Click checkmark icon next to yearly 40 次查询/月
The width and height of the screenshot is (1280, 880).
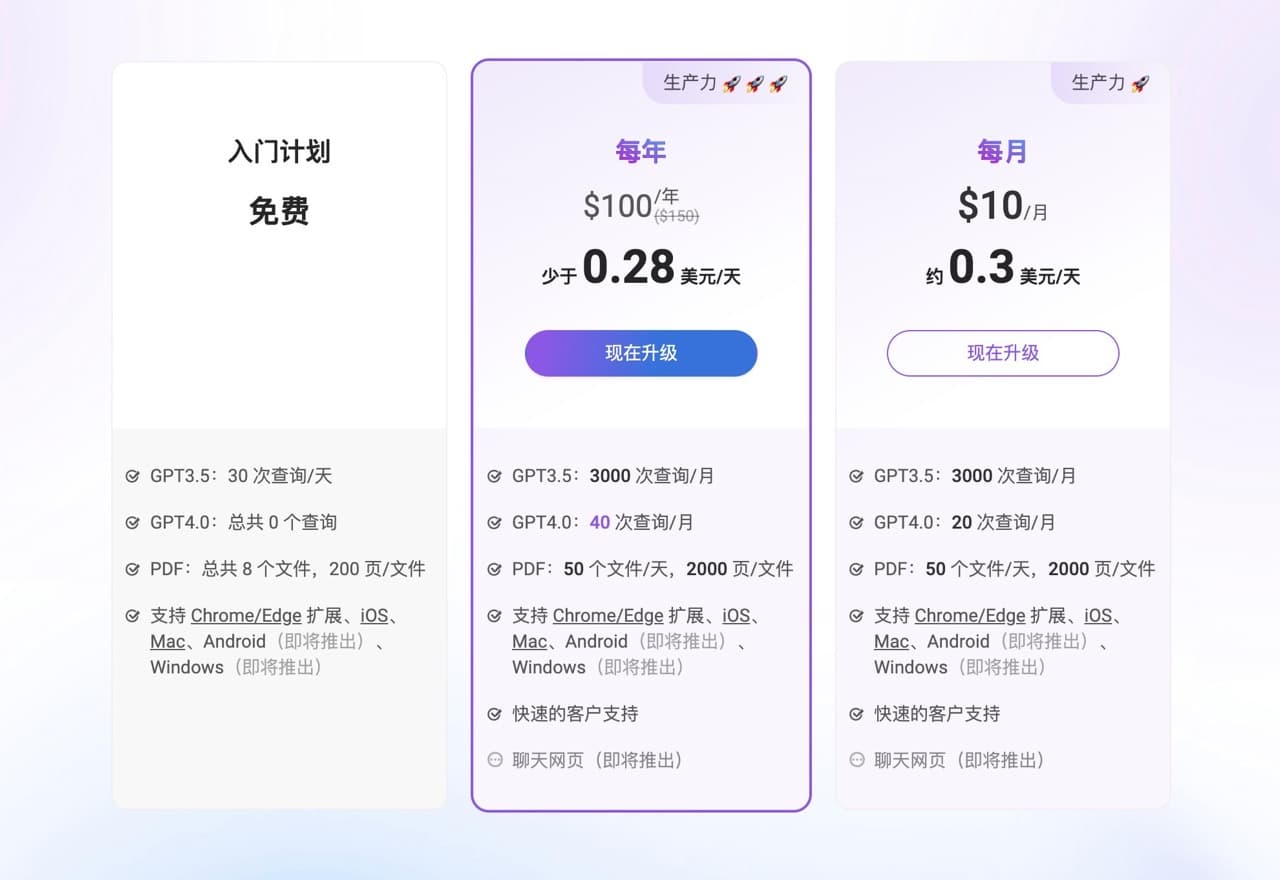click(x=494, y=523)
